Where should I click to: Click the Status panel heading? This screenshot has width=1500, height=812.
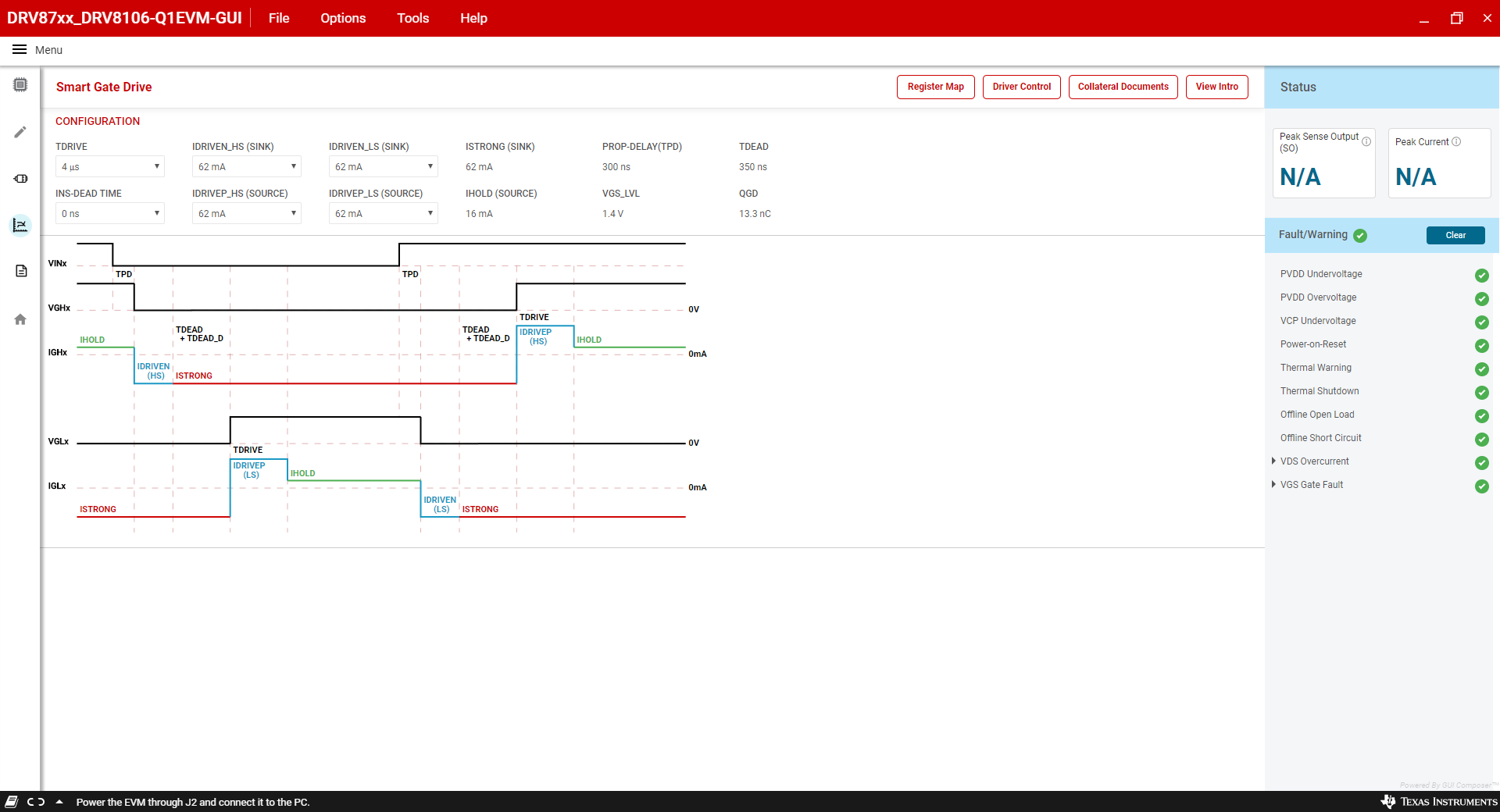[x=1298, y=87]
